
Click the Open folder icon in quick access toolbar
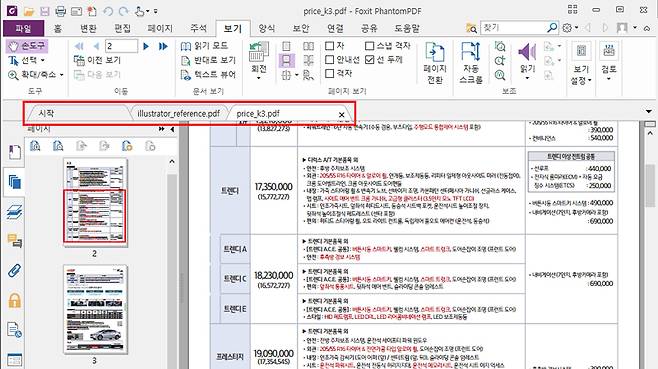pos(29,11)
